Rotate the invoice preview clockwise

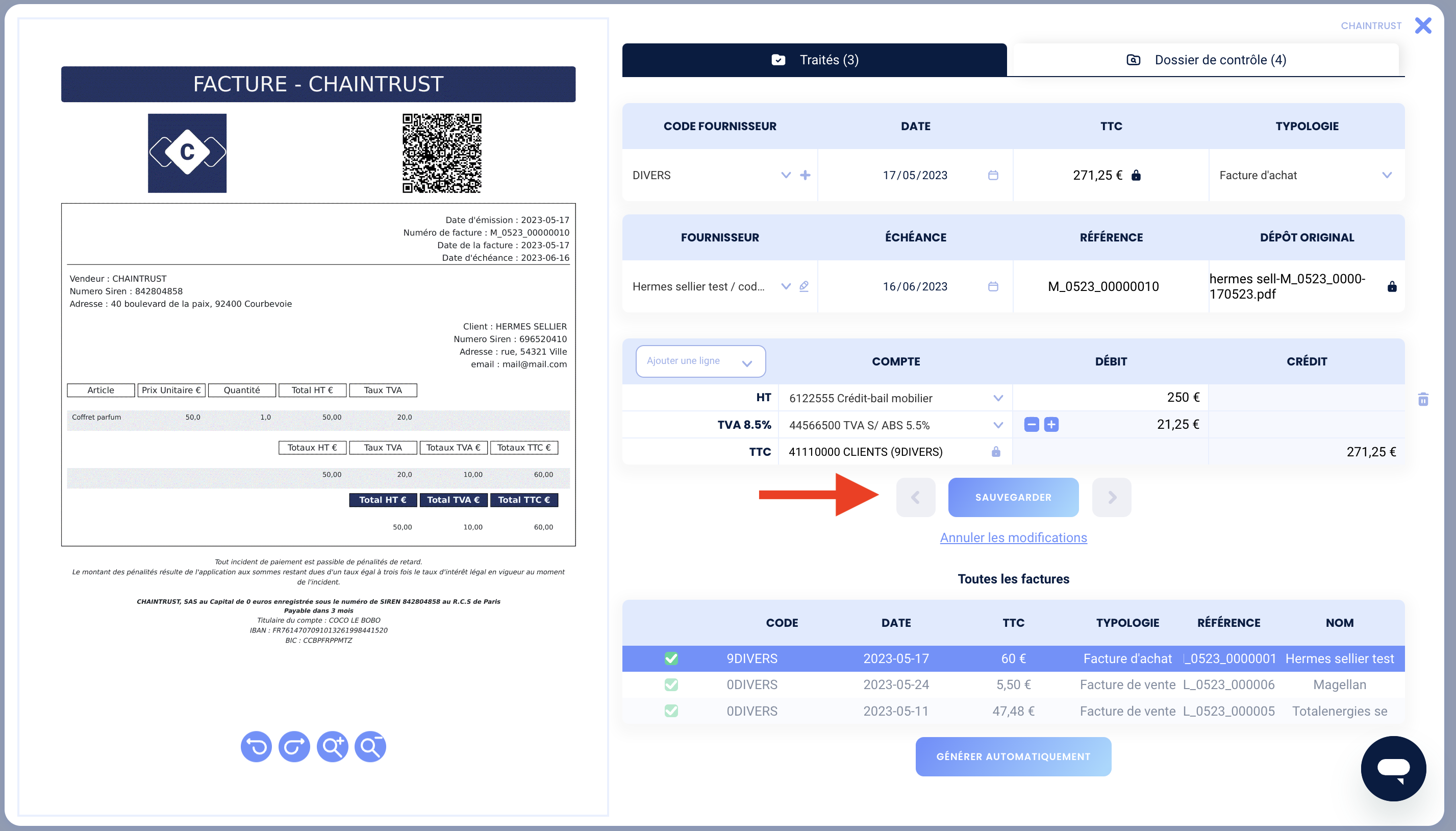click(x=294, y=746)
